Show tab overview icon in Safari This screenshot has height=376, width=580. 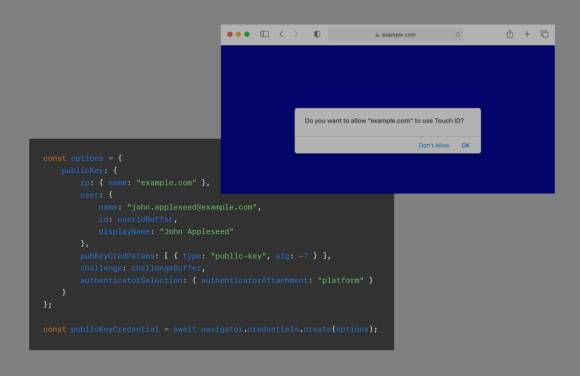(x=544, y=34)
